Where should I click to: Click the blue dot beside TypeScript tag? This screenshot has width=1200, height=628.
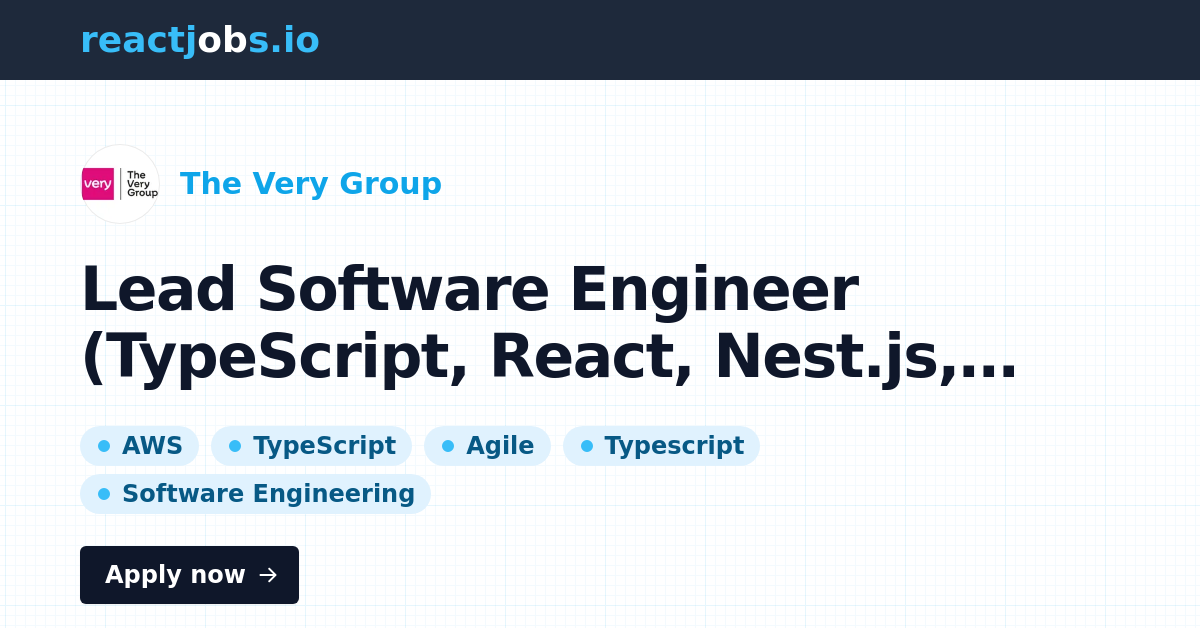point(235,446)
